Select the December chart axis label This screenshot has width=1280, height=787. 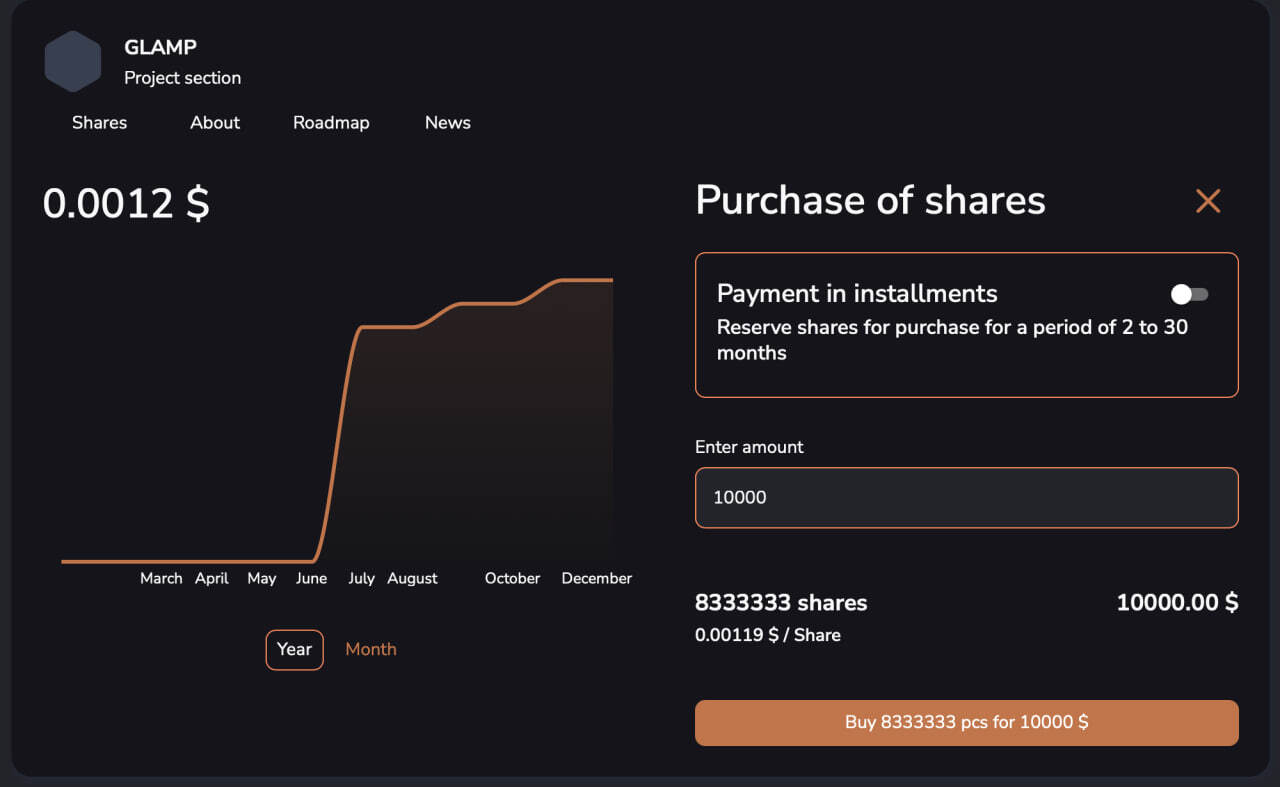click(597, 578)
